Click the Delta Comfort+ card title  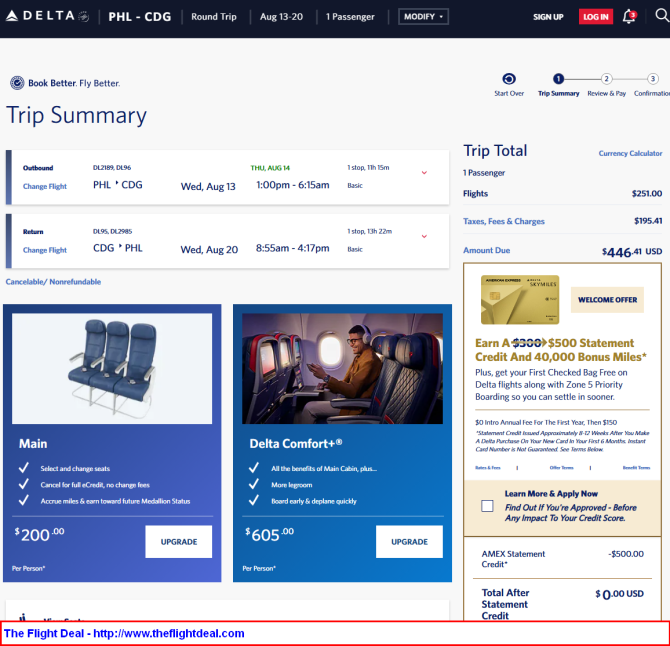[x=296, y=443]
